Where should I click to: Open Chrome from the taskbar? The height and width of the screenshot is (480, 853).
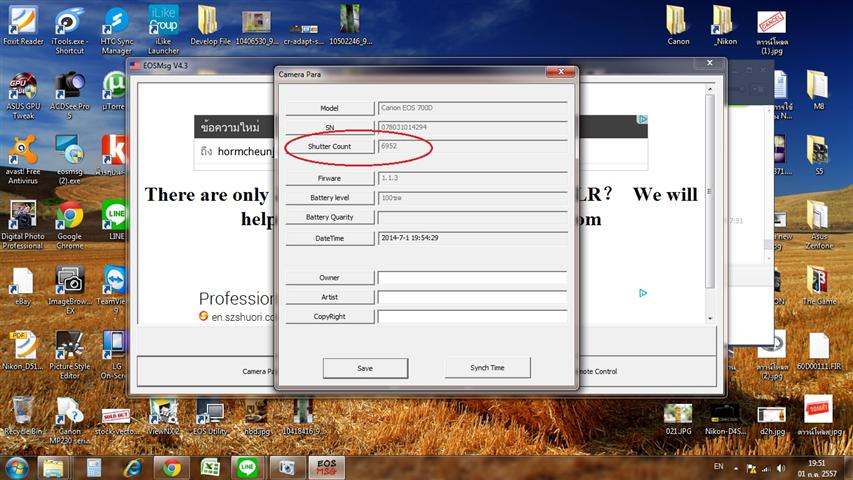(172, 467)
